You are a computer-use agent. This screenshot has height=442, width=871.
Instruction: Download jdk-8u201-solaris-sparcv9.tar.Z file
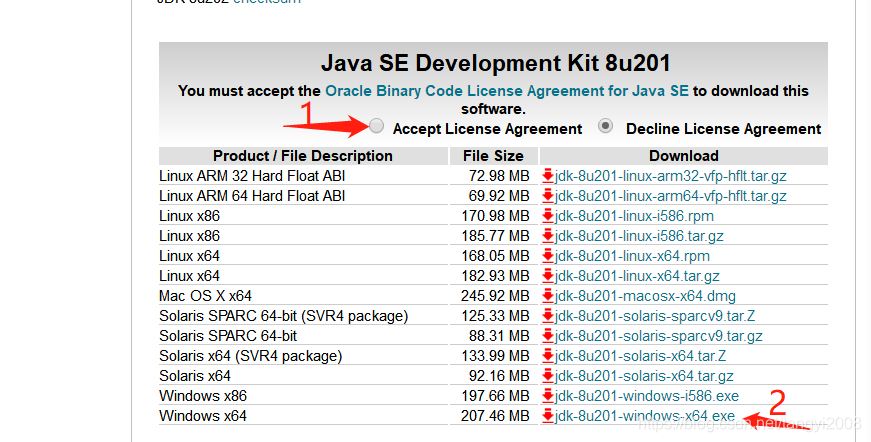point(655,316)
